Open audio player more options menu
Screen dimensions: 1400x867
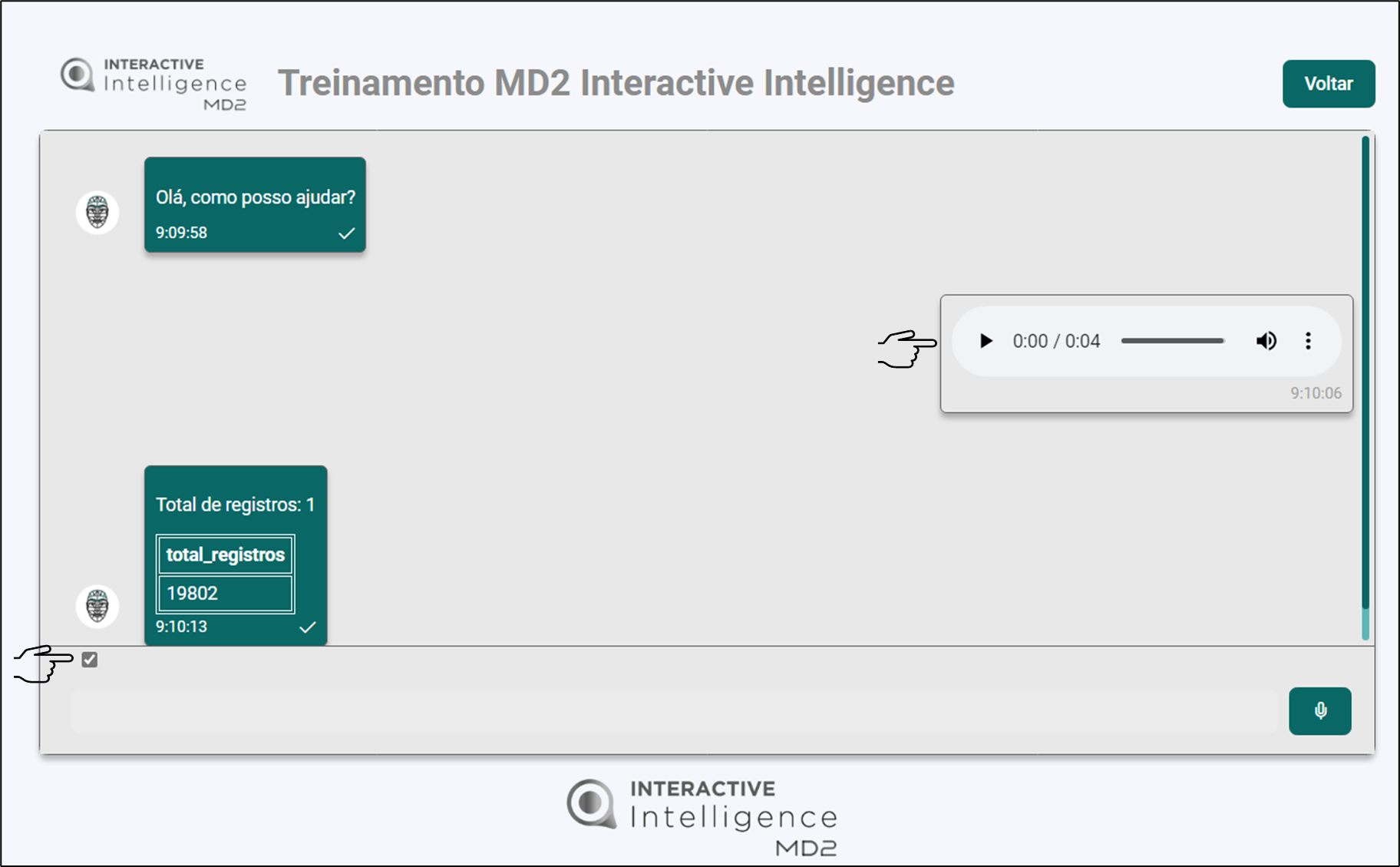[x=1308, y=341]
